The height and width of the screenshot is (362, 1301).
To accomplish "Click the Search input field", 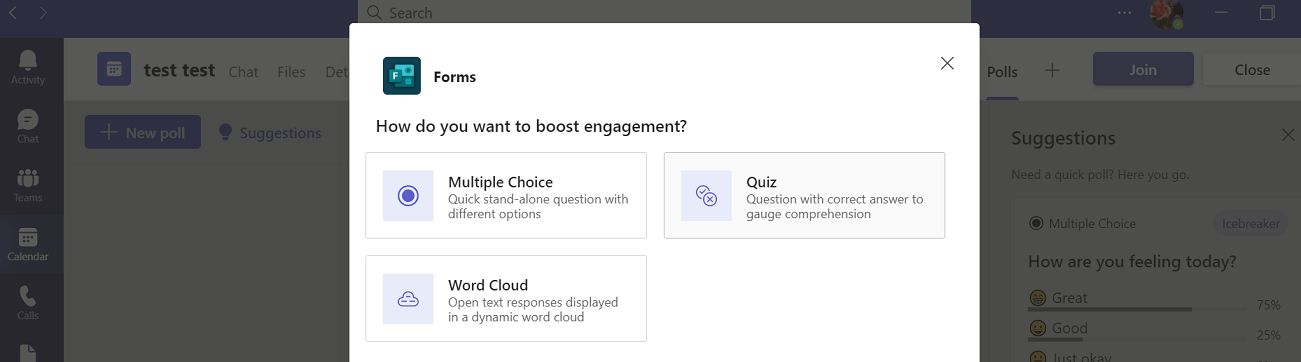I will (x=664, y=13).
